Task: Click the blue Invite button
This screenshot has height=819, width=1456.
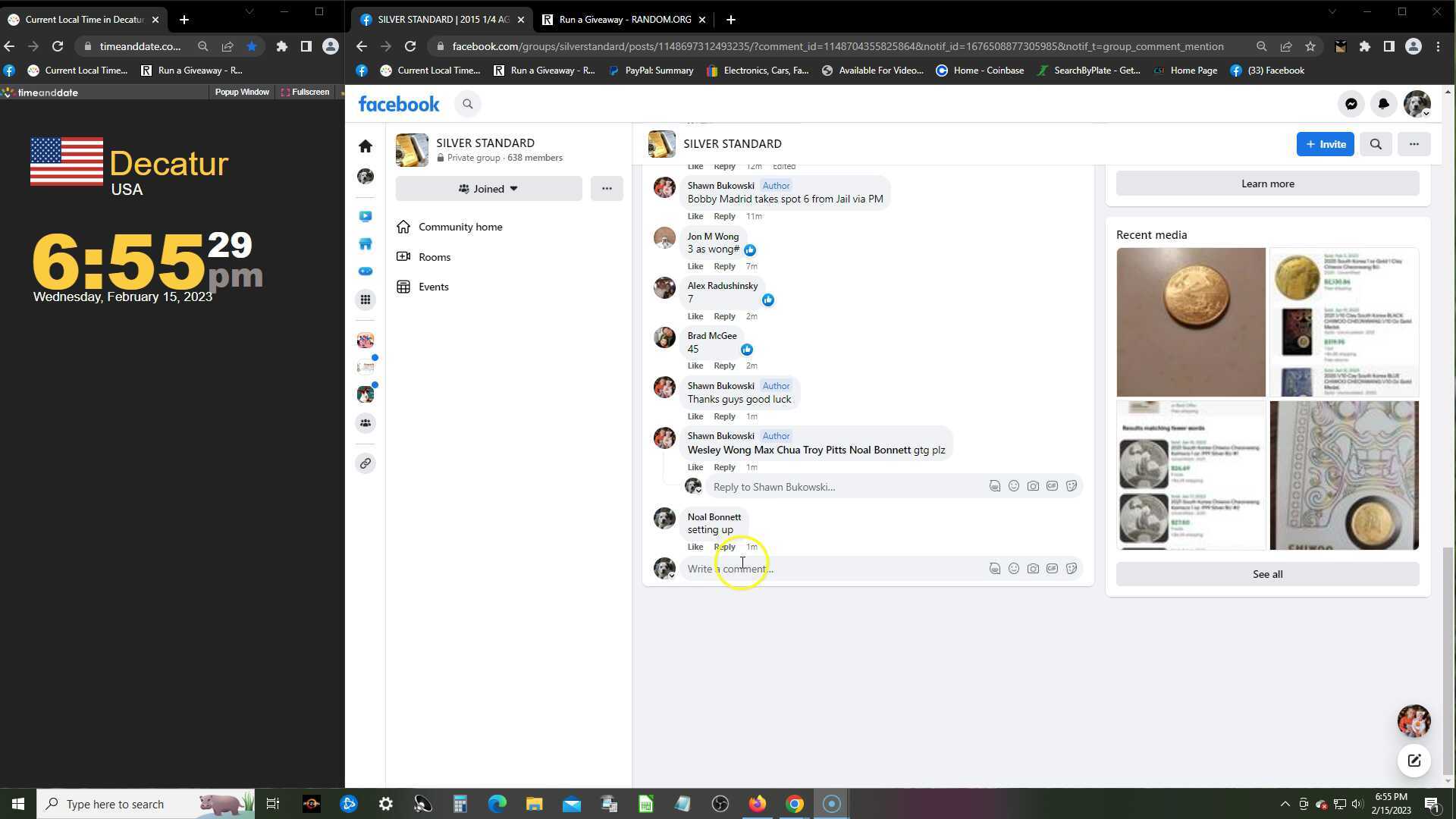Action: click(1325, 144)
